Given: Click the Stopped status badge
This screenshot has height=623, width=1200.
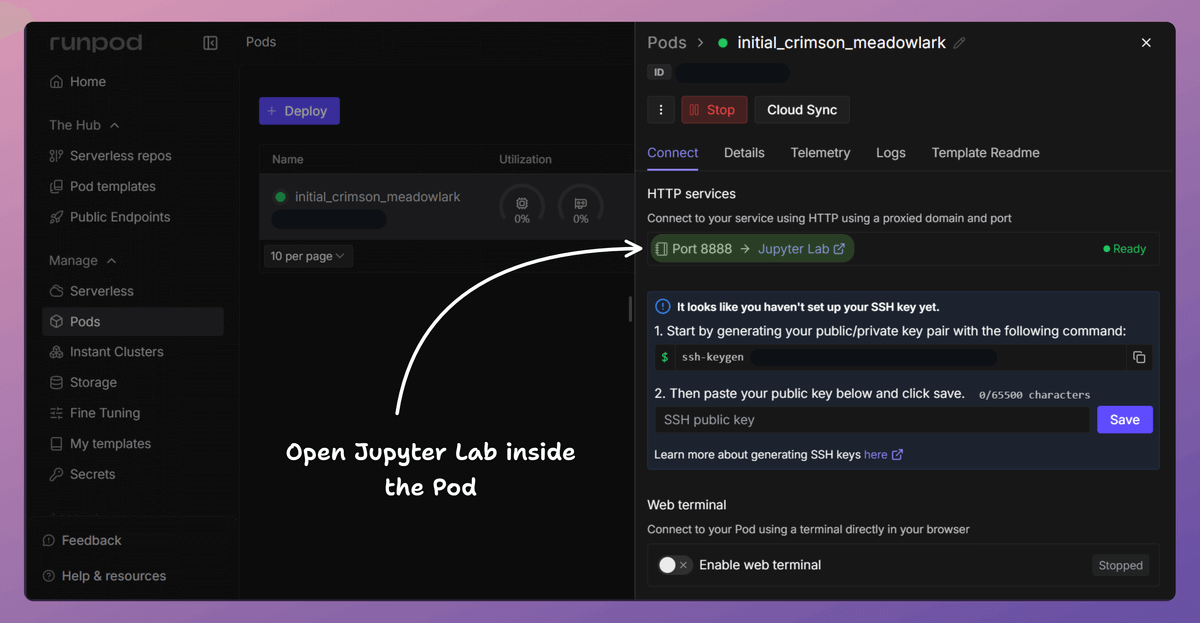Looking at the screenshot, I should click(1120, 565).
